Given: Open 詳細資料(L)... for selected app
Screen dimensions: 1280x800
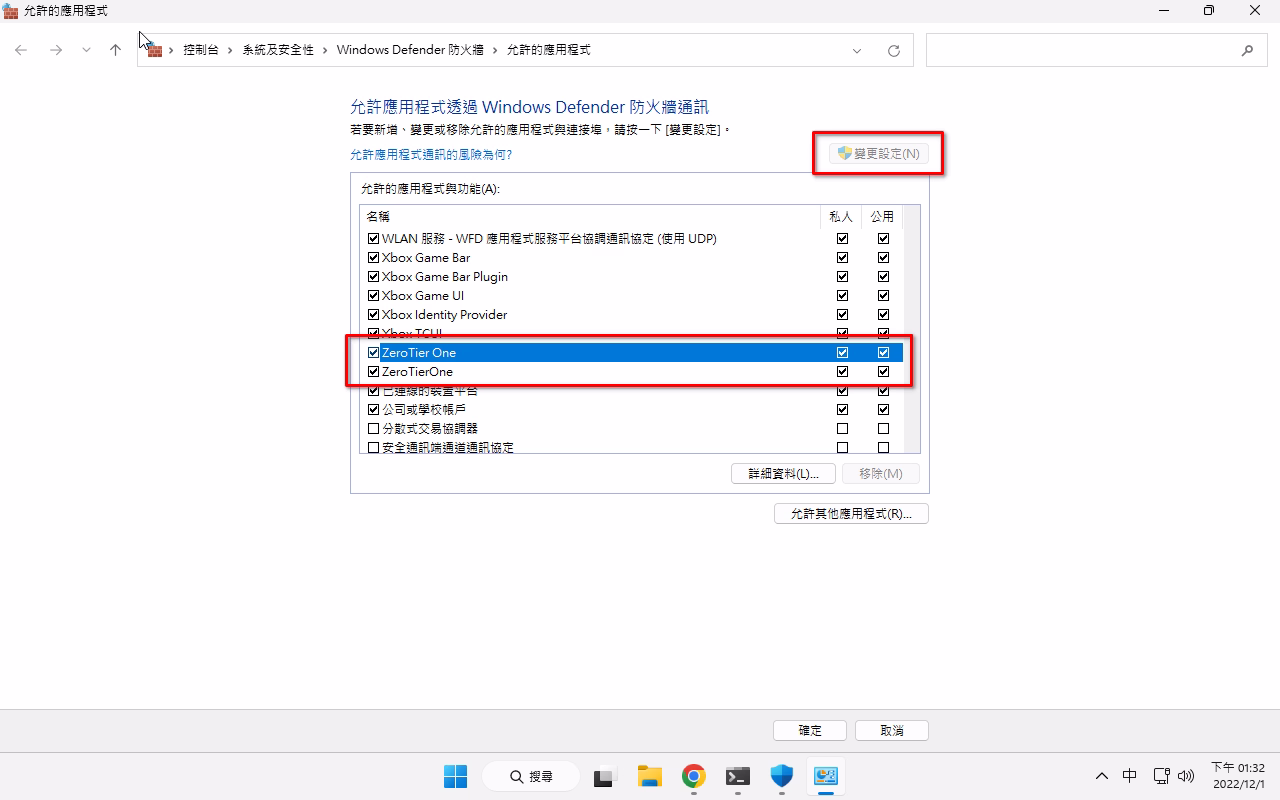Looking at the screenshot, I should click(x=783, y=474).
